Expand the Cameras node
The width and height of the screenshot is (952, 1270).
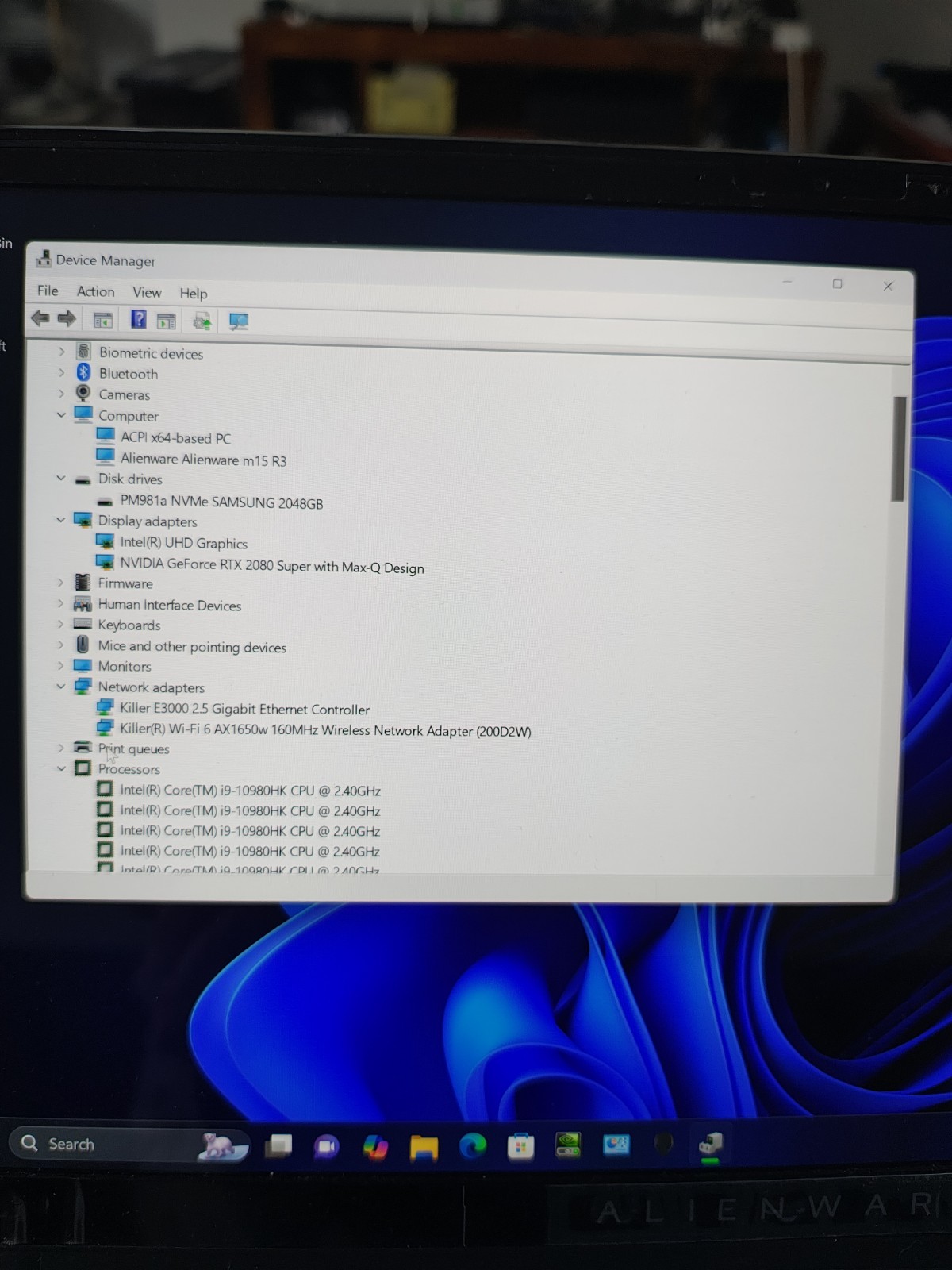pos(61,393)
